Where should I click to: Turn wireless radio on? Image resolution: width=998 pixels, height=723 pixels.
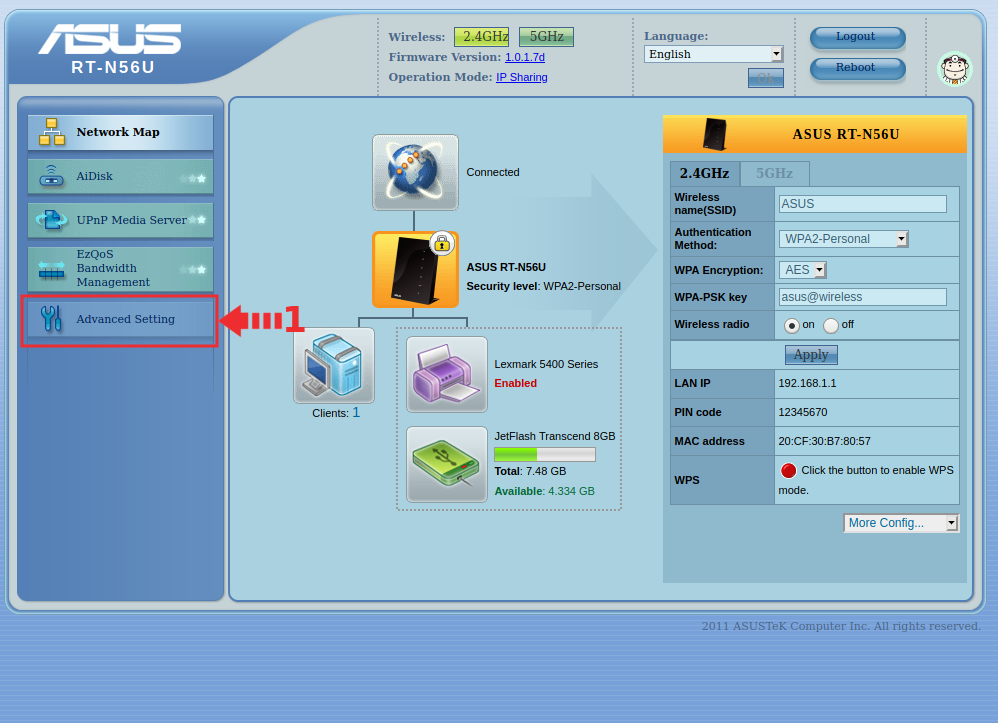(791, 325)
